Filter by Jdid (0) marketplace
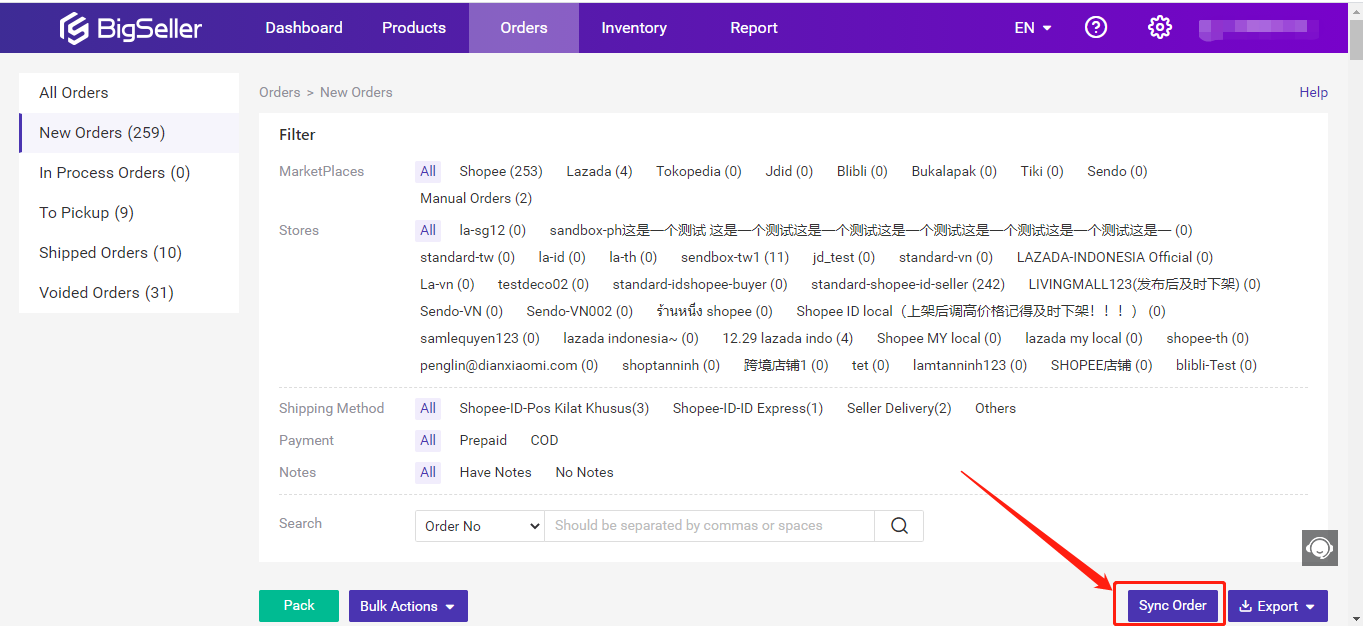 [x=789, y=172]
